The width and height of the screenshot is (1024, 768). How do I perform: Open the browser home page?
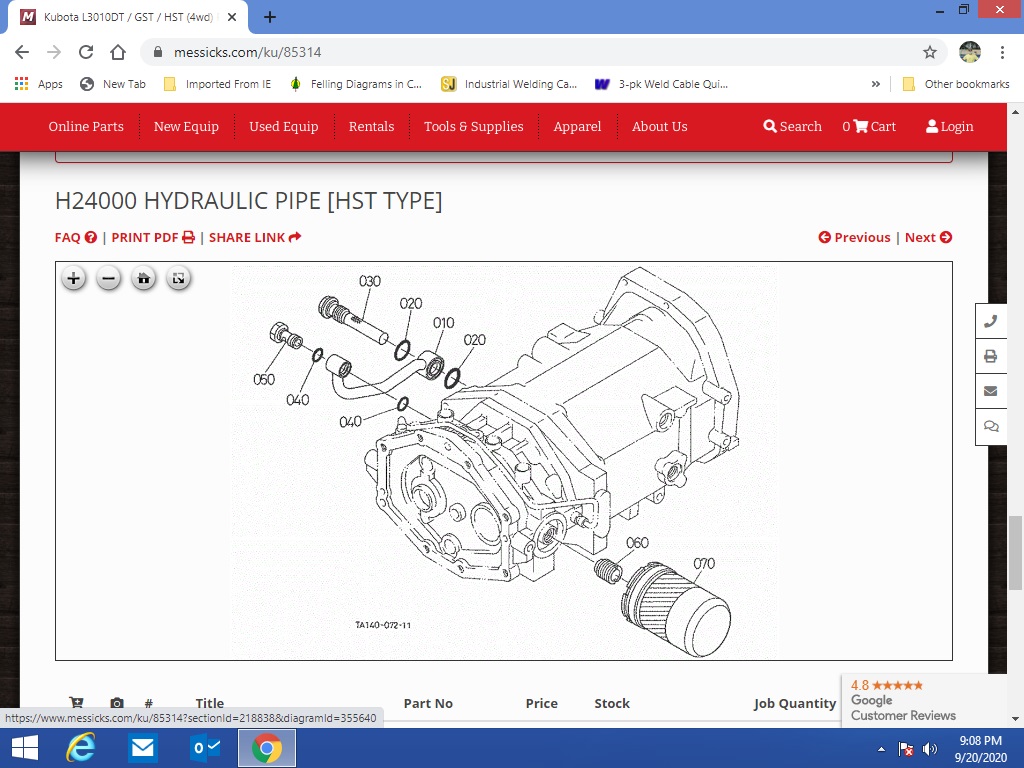[118, 52]
